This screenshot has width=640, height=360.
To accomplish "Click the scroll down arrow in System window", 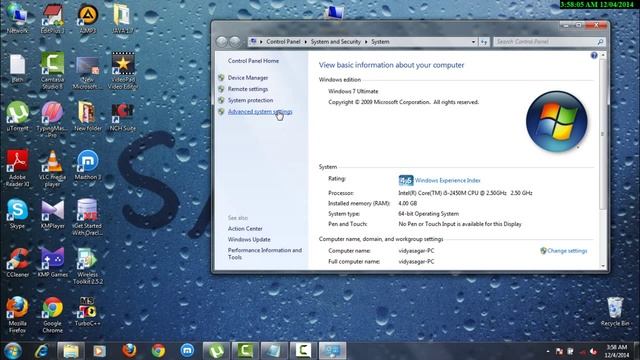I will click(603, 266).
